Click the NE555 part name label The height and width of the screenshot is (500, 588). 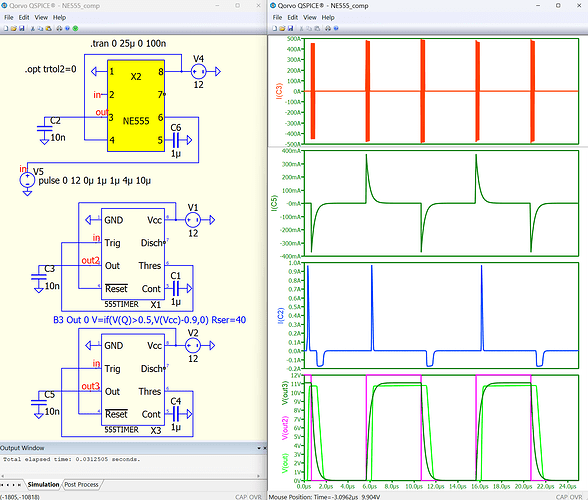[136, 121]
